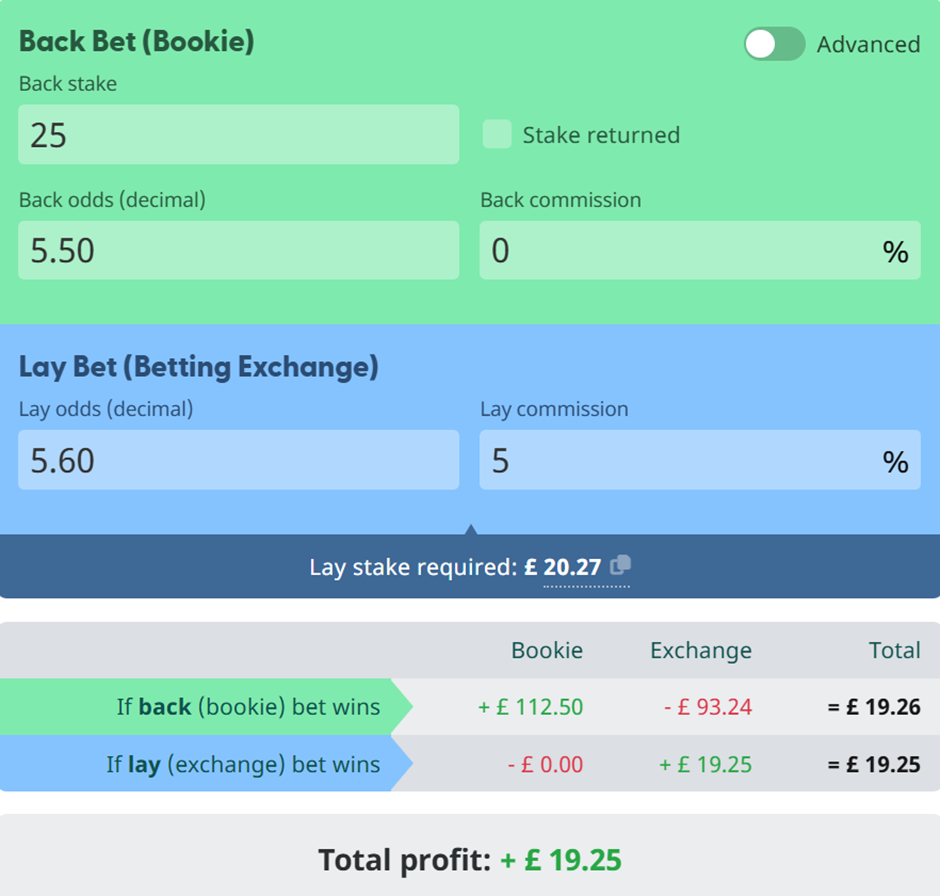Click the £ 20.27 lay stake value

pyautogui.click(x=563, y=567)
